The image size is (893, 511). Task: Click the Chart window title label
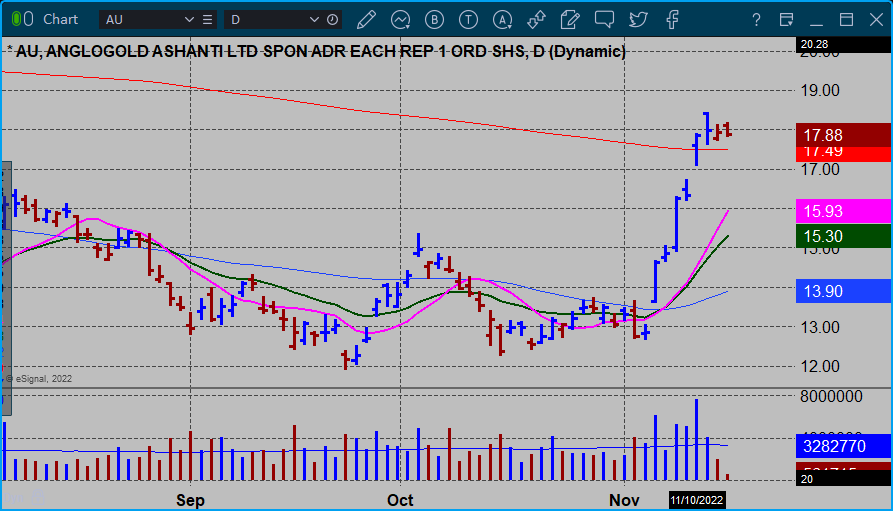[60, 19]
